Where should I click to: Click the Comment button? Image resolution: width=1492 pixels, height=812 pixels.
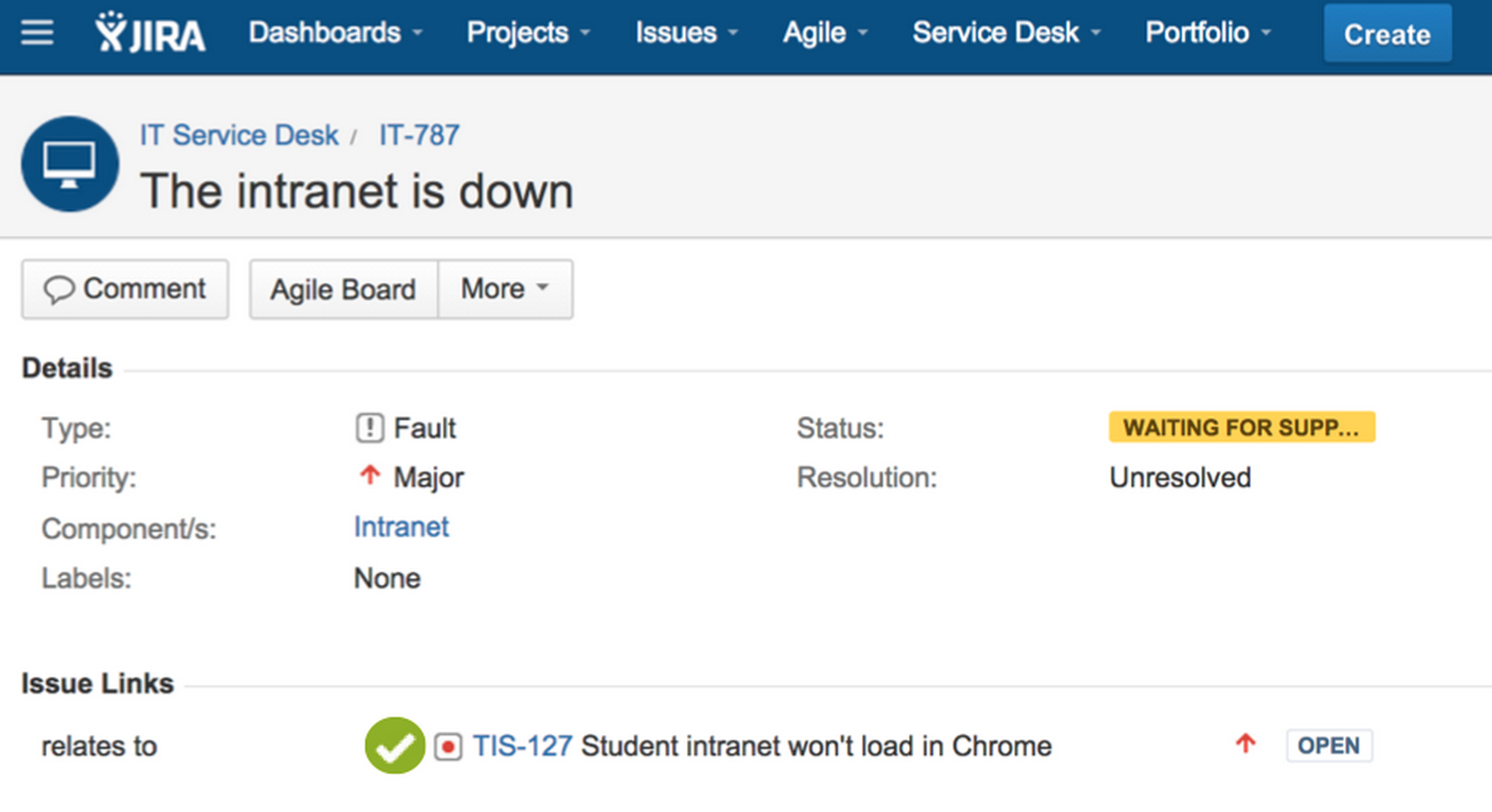[x=125, y=289]
